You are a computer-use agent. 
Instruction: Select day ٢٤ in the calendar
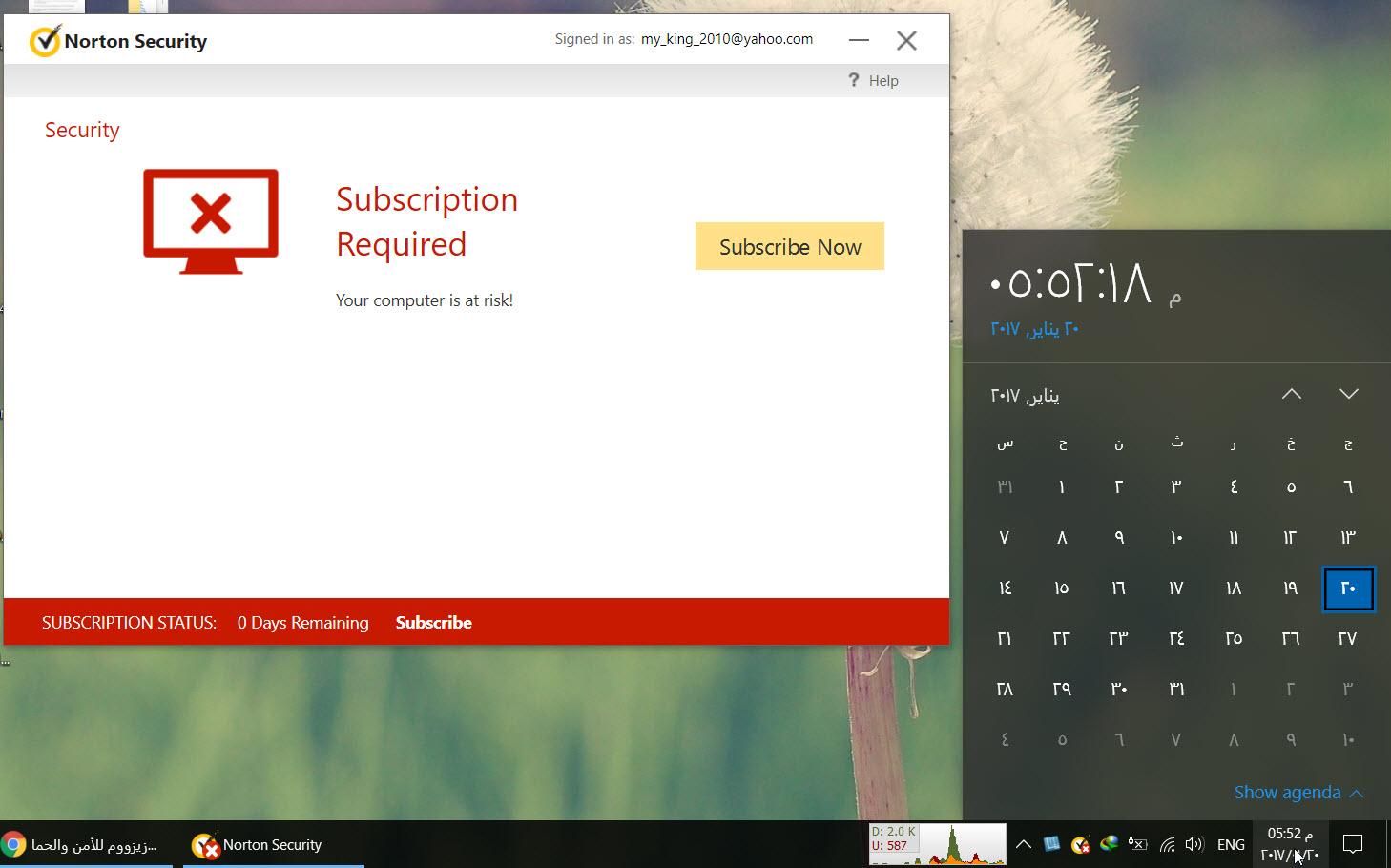pos(1176,638)
